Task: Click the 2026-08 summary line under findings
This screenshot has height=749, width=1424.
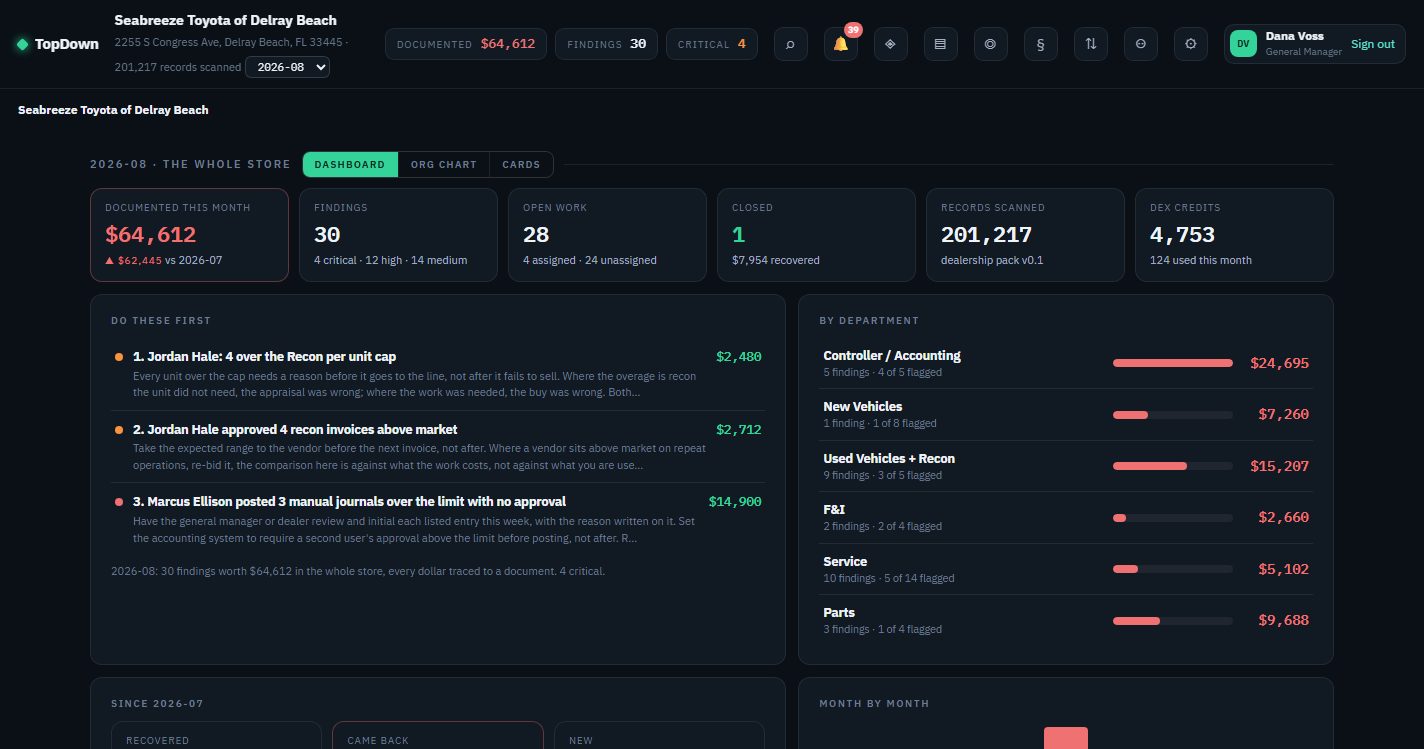Action: (358, 572)
